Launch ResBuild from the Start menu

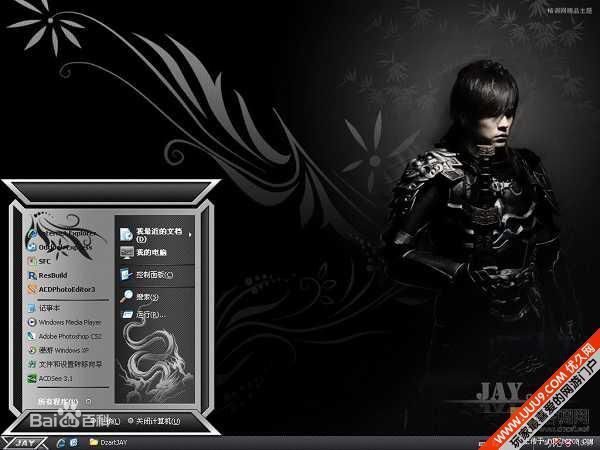pyautogui.click(x=47, y=276)
